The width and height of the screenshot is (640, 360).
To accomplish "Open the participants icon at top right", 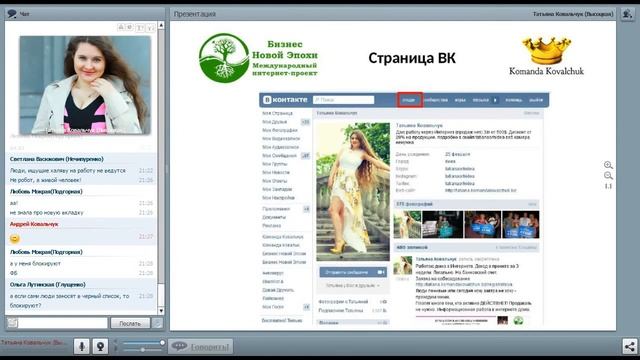I will click(x=627, y=14).
